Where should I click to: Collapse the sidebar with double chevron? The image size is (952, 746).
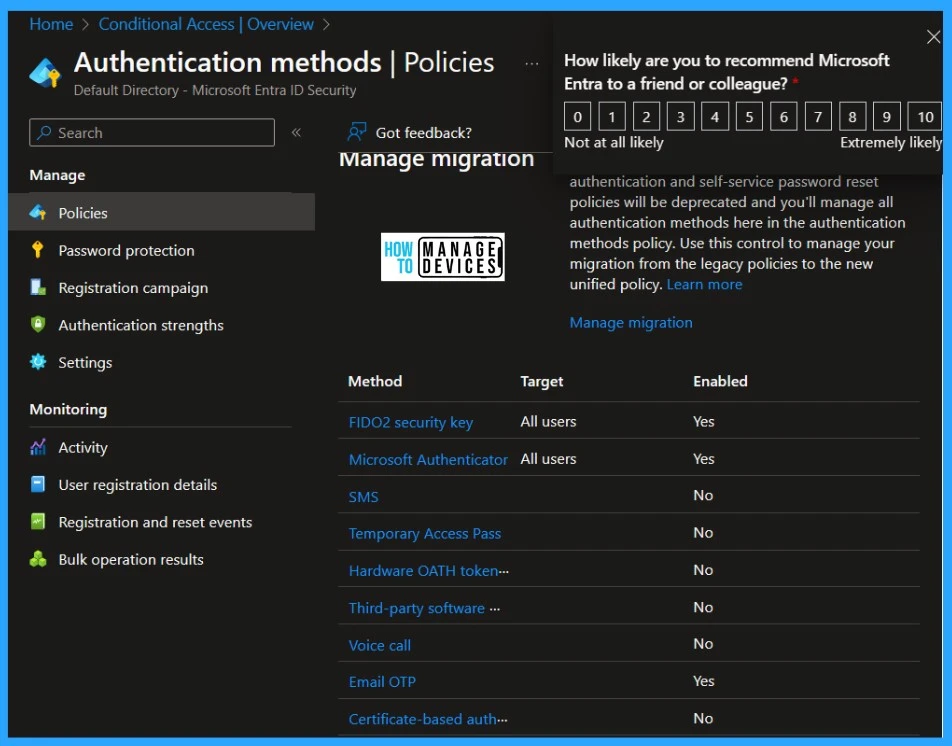tap(296, 132)
